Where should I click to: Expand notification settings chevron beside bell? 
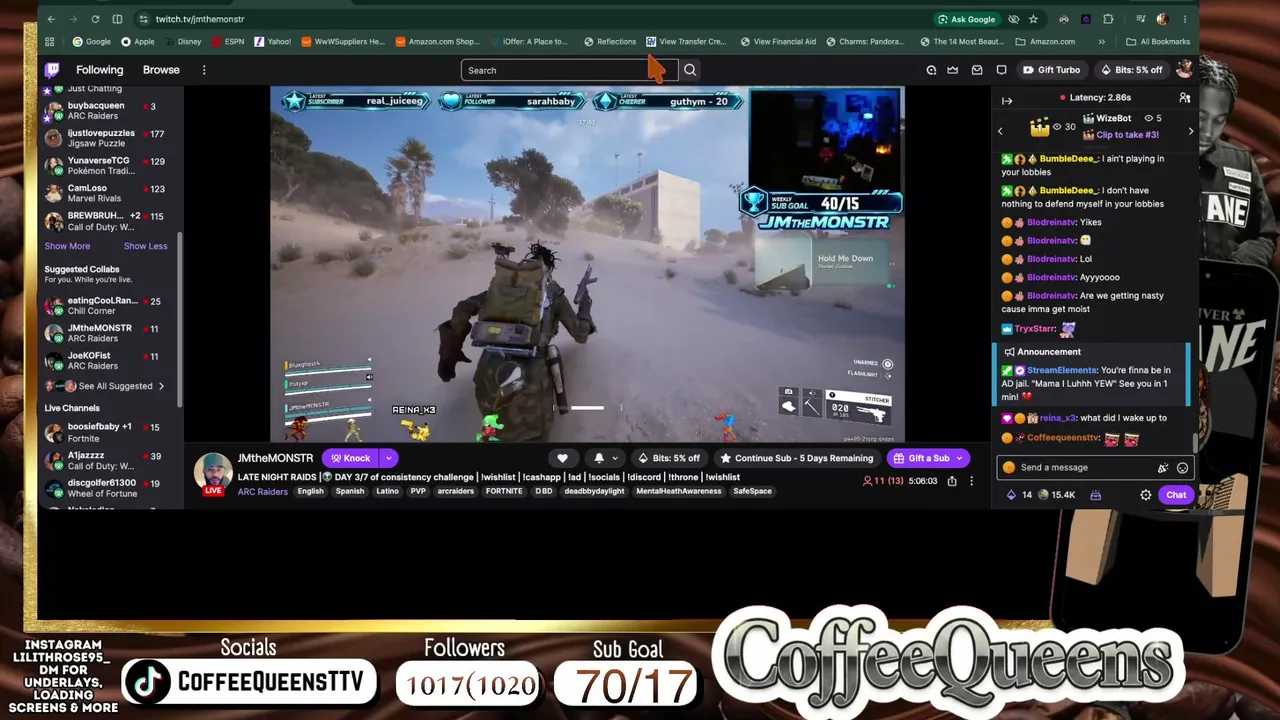(x=615, y=458)
